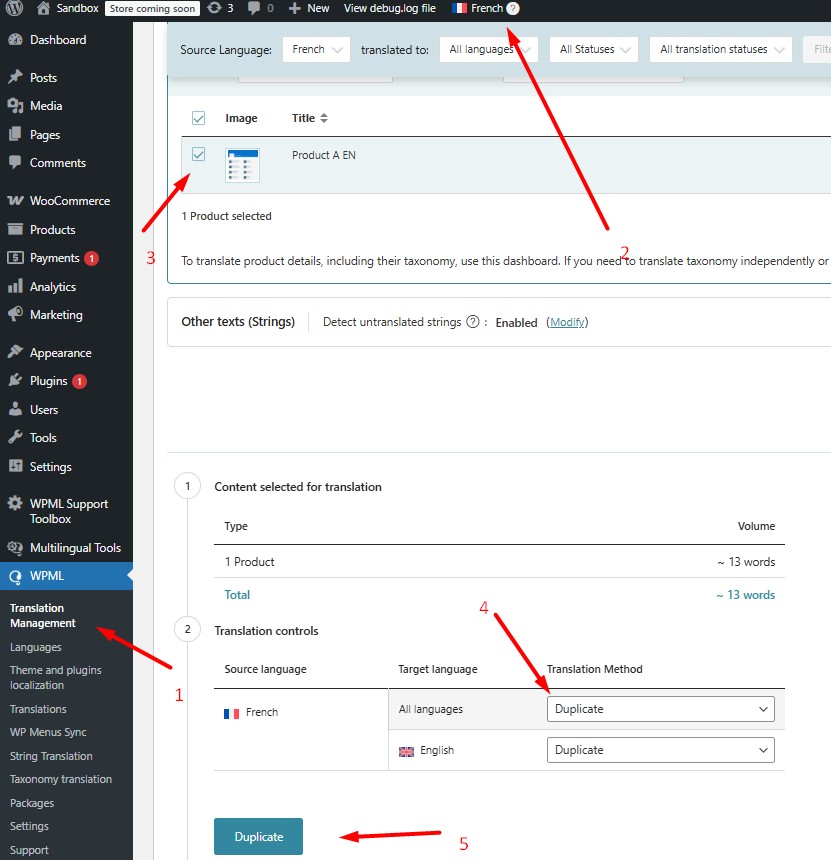Open the Sandbox site home icon
The image size is (831, 860).
coord(43,8)
